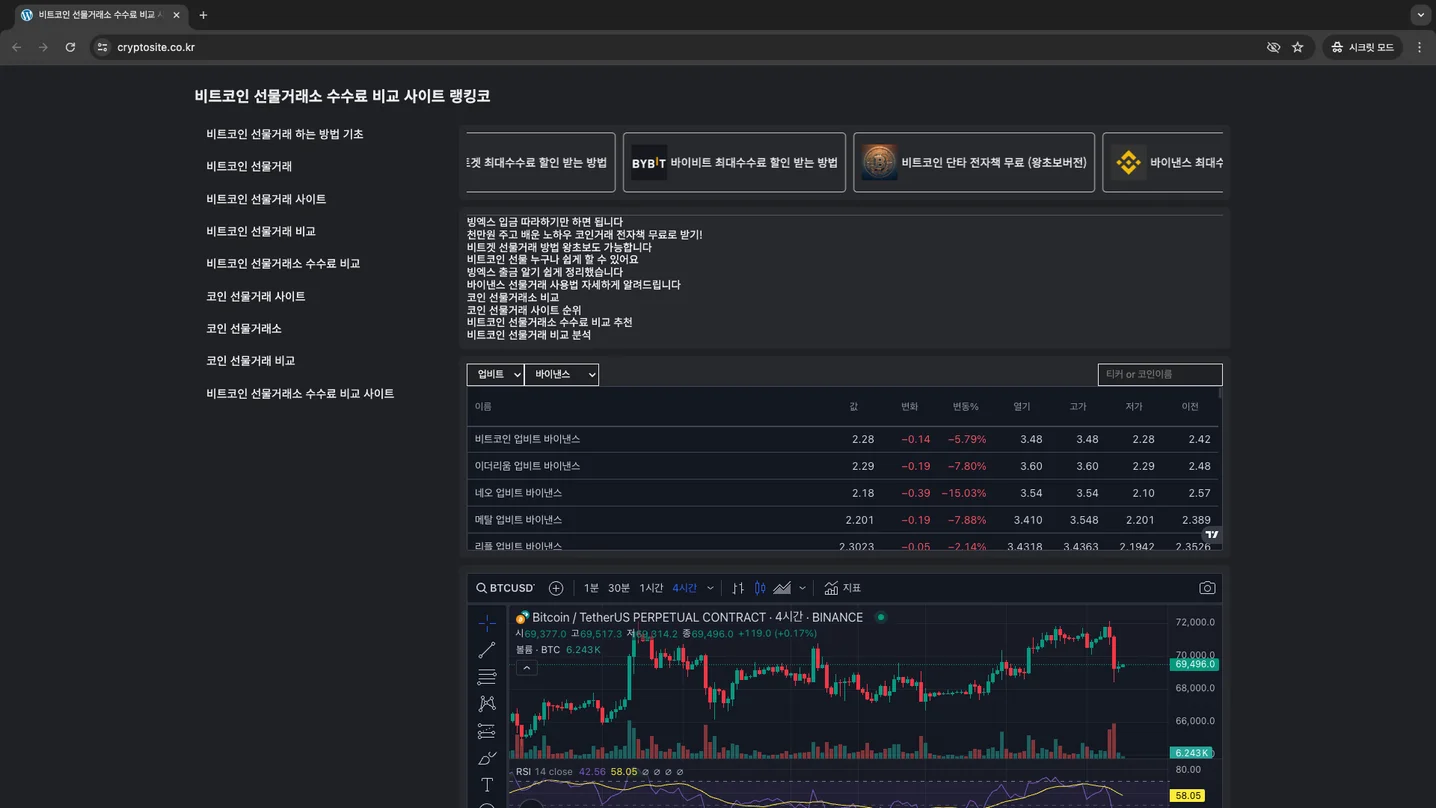
Task: Open the forecasting and measurement tool
Action: (487, 731)
